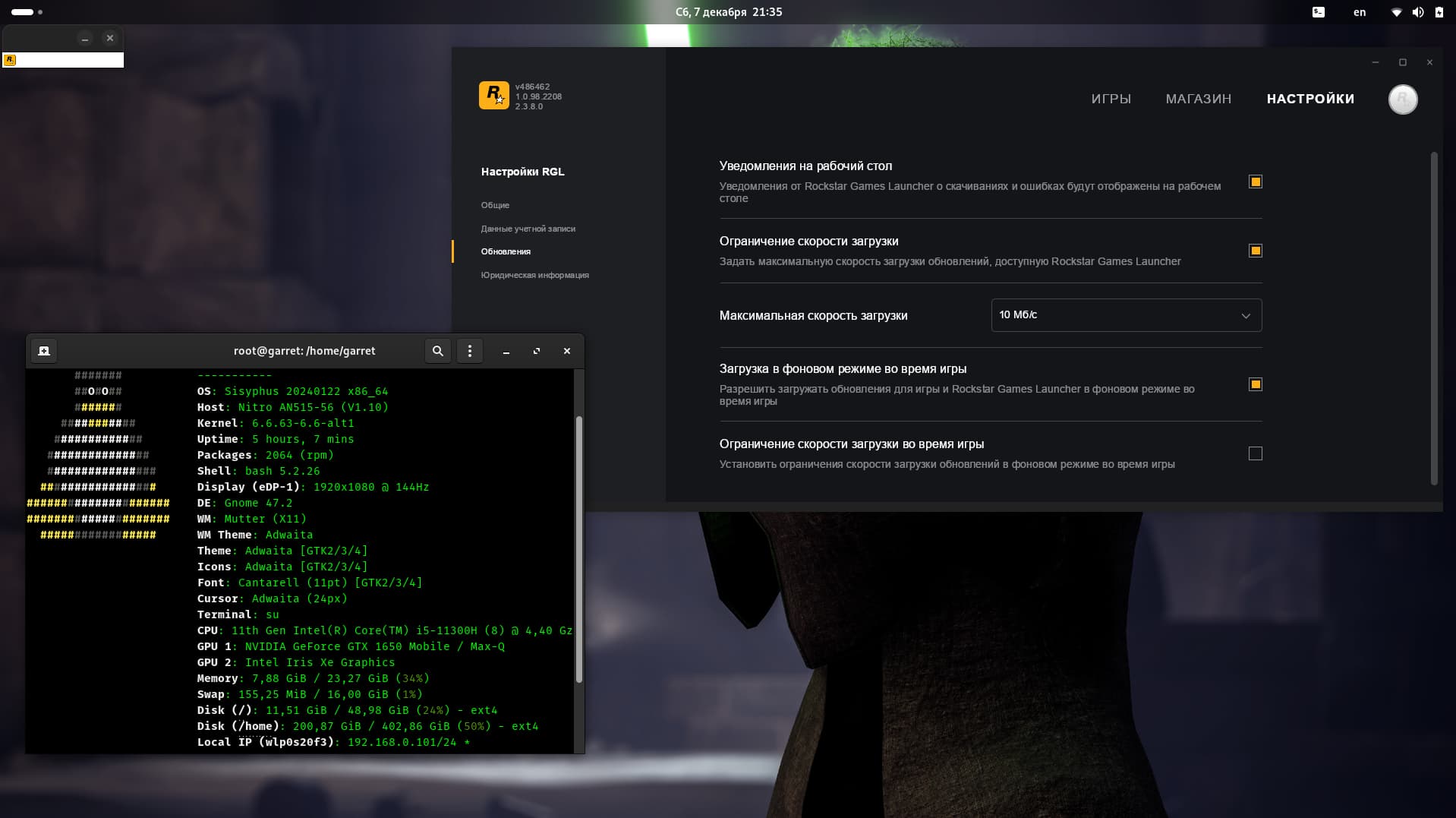
Task: Click the Uptime: 5 hours, 7 mins line
Action: (x=276, y=439)
